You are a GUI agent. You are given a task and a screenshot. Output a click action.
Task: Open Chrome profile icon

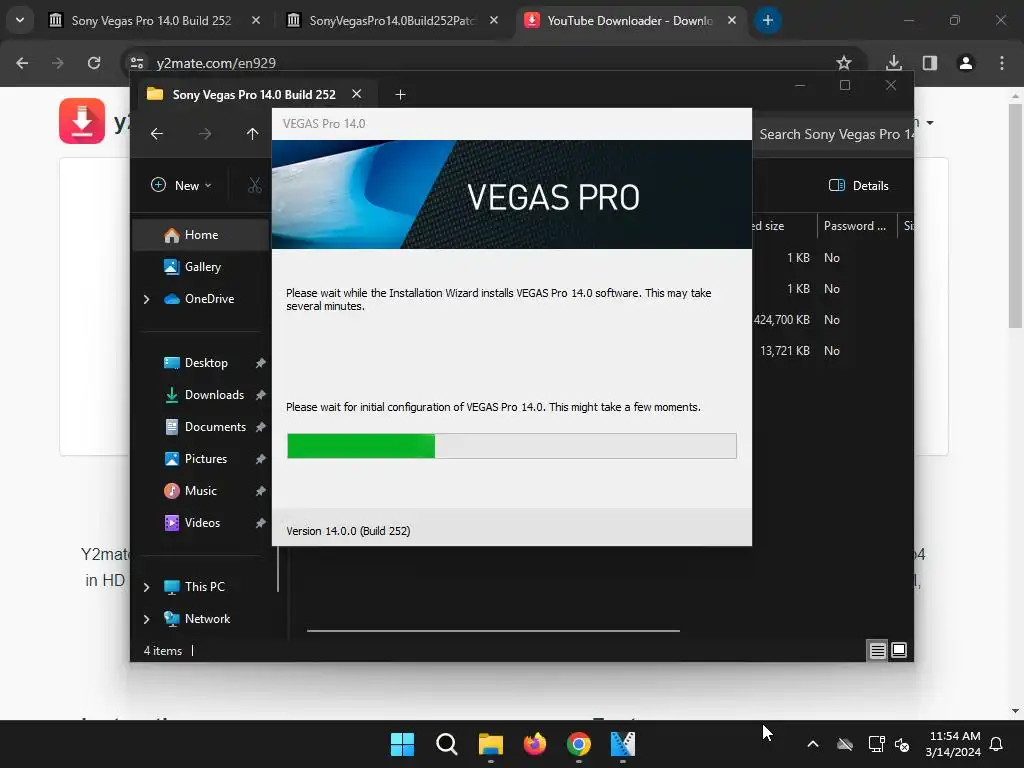pyautogui.click(x=965, y=63)
